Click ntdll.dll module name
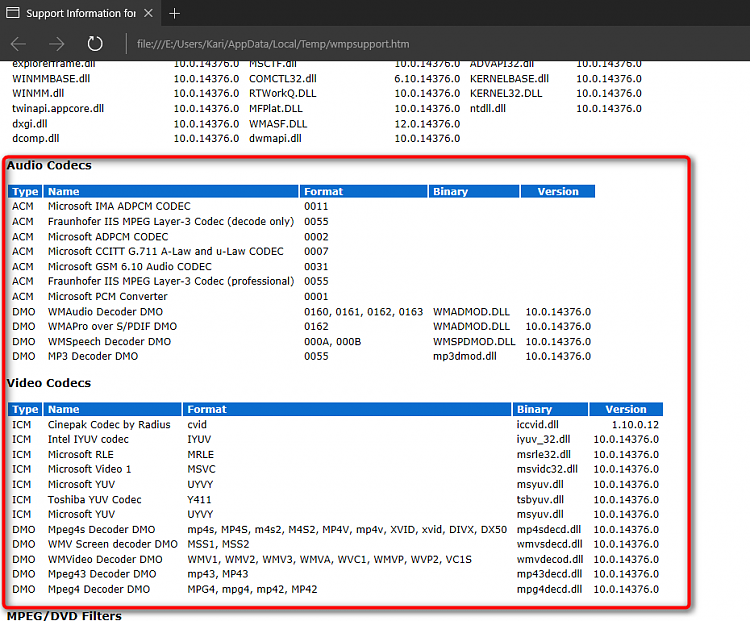 pyautogui.click(x=488, y=109)
